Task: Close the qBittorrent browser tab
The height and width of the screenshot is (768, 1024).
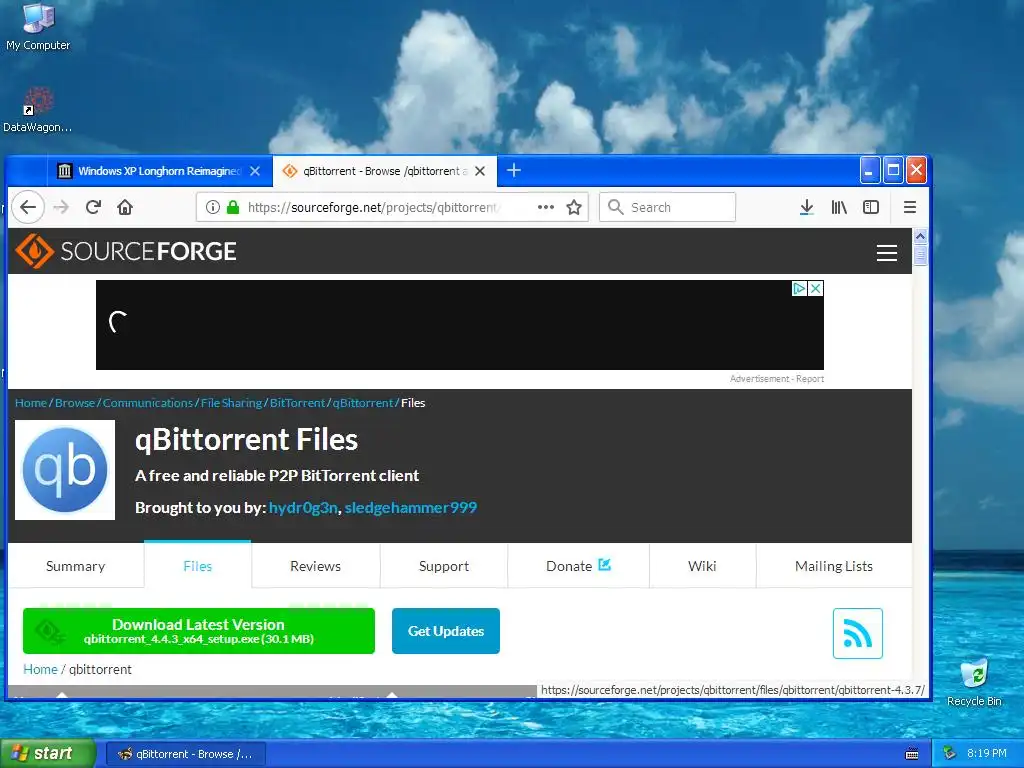Action: tap(480, 171)
